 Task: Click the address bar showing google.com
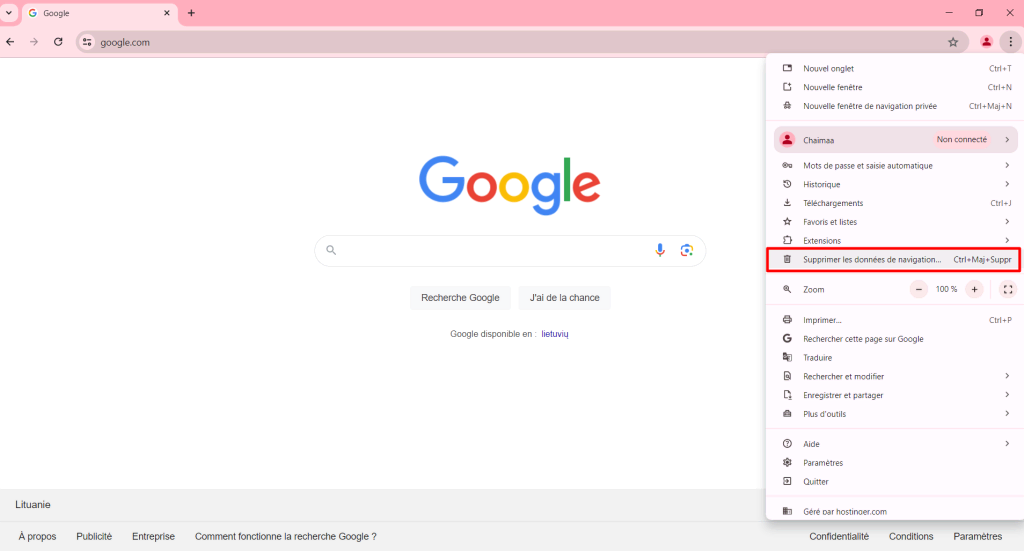522,42
